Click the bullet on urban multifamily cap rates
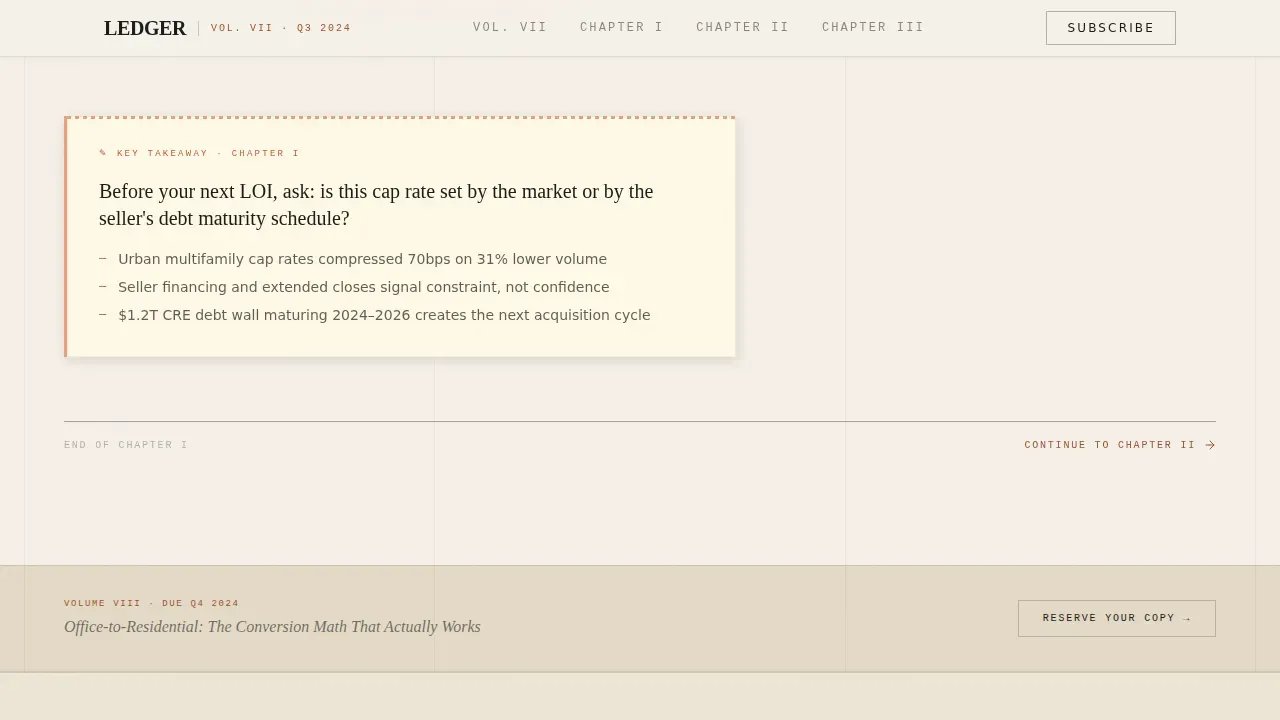The height and width of the screenshot is (720, 1280). coord(362,259)
